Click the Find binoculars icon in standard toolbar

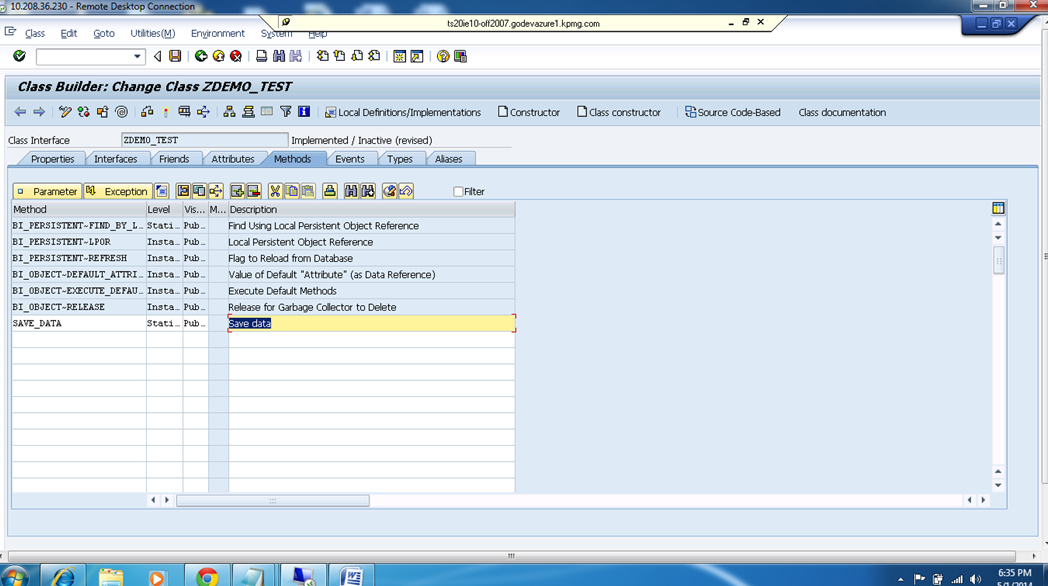pos(279,56)
